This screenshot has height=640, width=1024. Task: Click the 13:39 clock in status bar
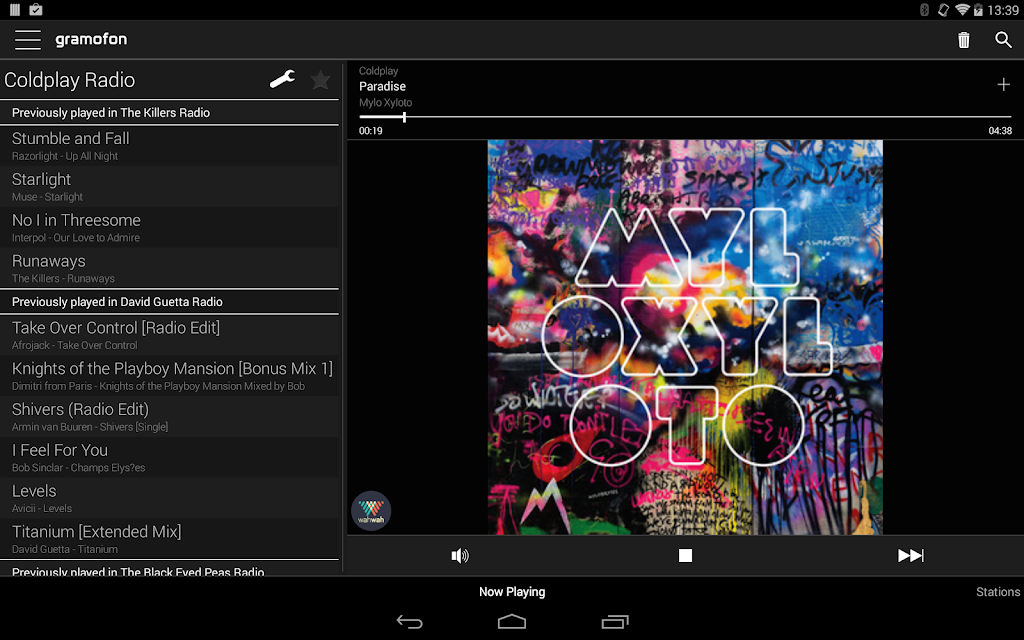click(x=1003, y=10)
